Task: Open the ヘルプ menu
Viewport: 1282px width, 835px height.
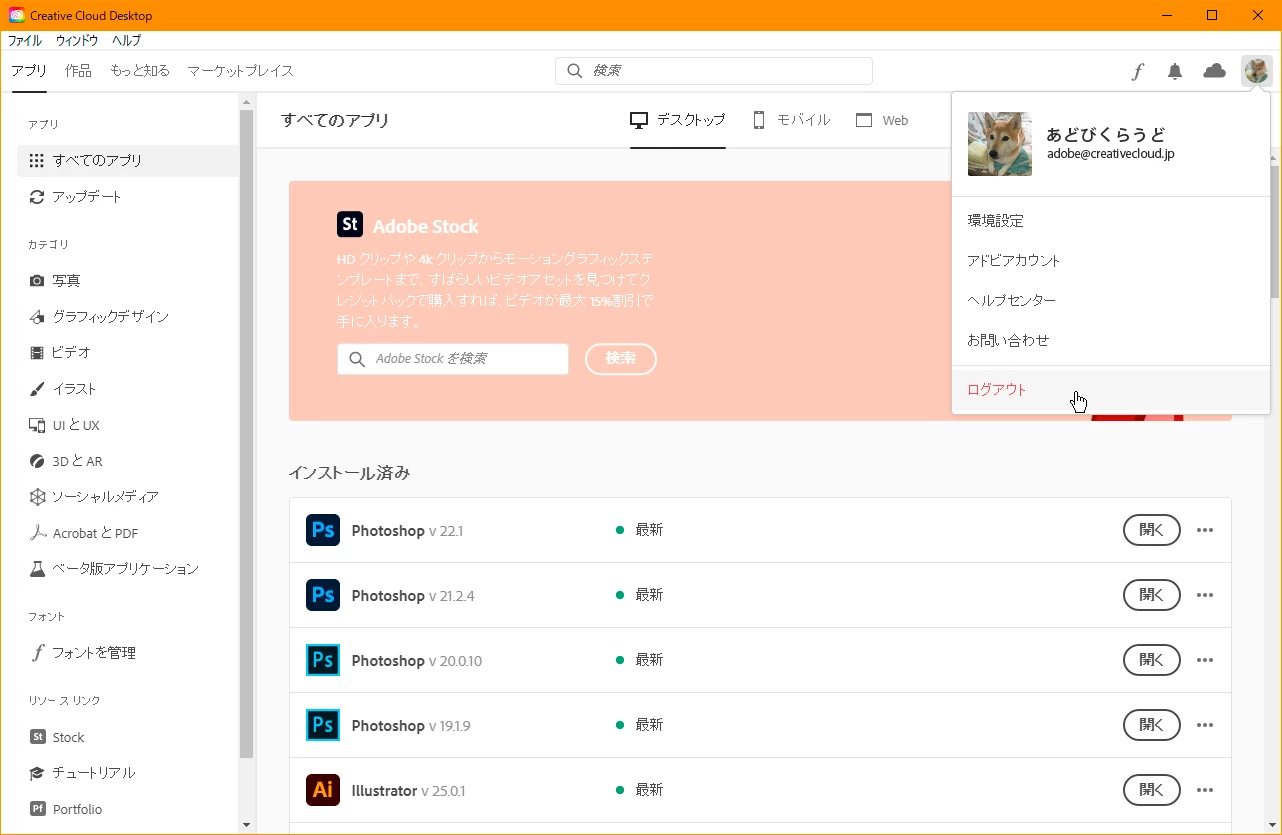Action: [126, 41]
